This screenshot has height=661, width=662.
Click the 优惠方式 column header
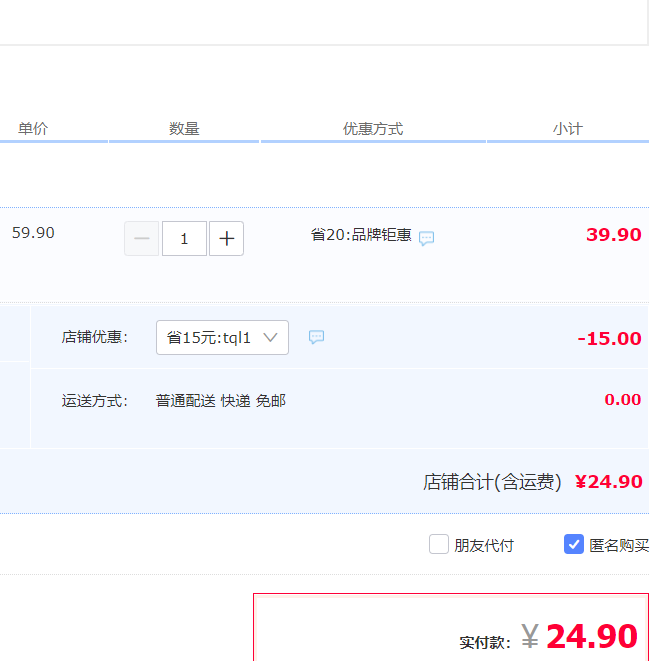[373, 129]
